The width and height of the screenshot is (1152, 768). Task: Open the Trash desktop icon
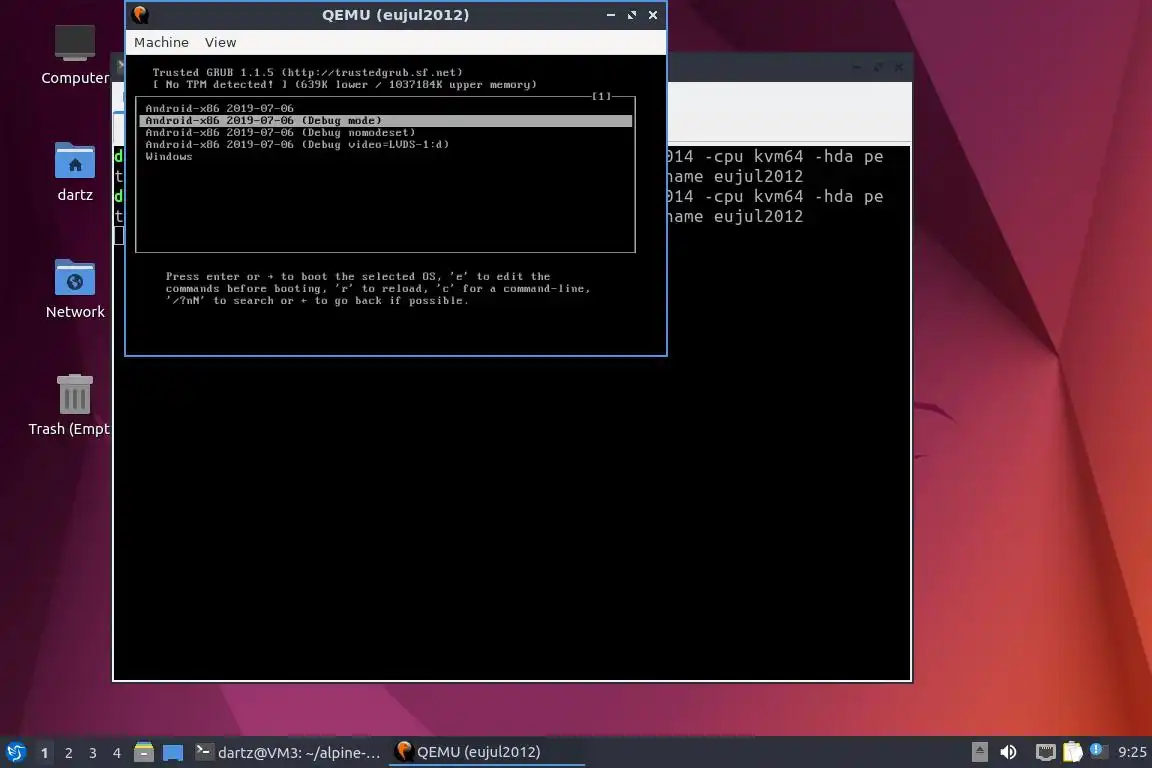70,406
